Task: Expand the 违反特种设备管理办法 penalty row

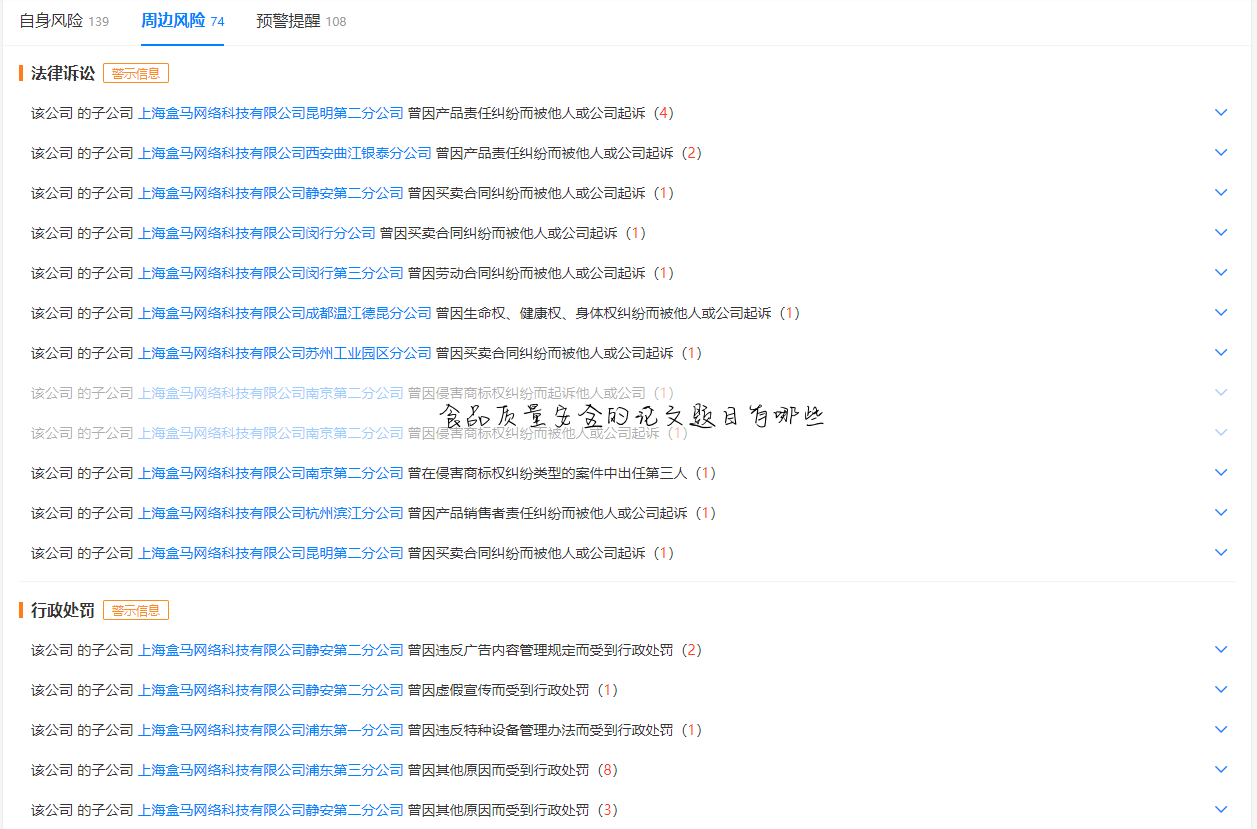Action: 1221,730
